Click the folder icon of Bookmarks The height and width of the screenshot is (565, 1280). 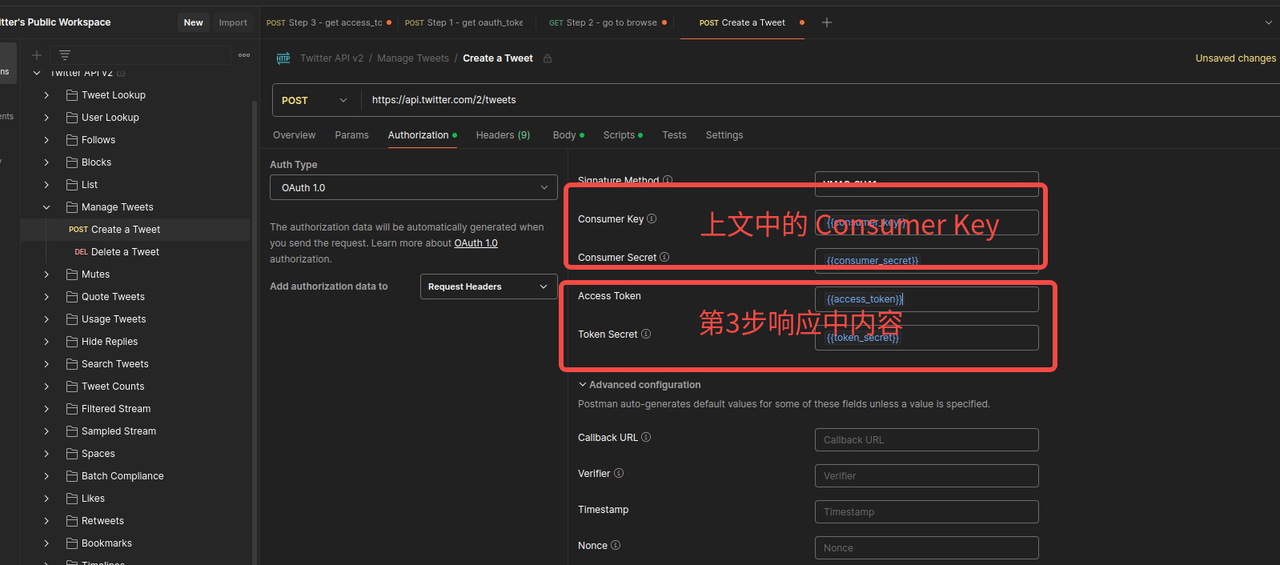[x=72, y=543]
